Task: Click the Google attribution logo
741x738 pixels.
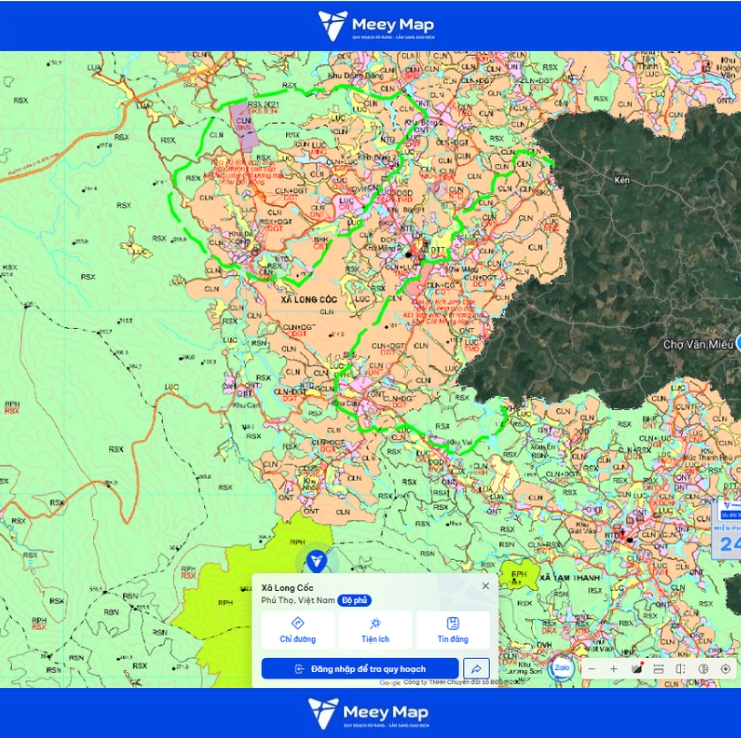Action: [390, 683]
